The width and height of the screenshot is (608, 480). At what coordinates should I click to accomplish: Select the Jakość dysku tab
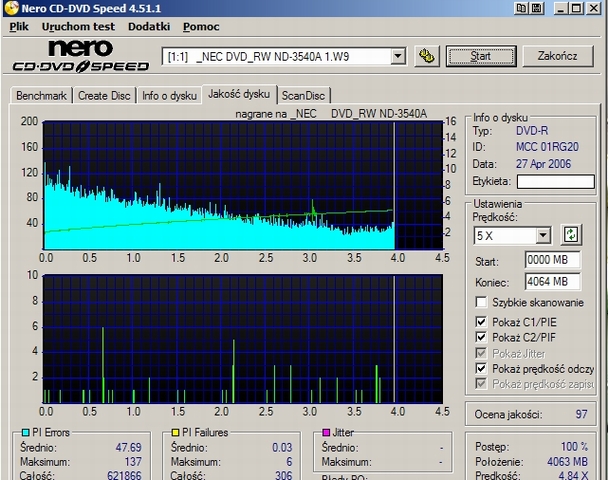tap(239, 94)
